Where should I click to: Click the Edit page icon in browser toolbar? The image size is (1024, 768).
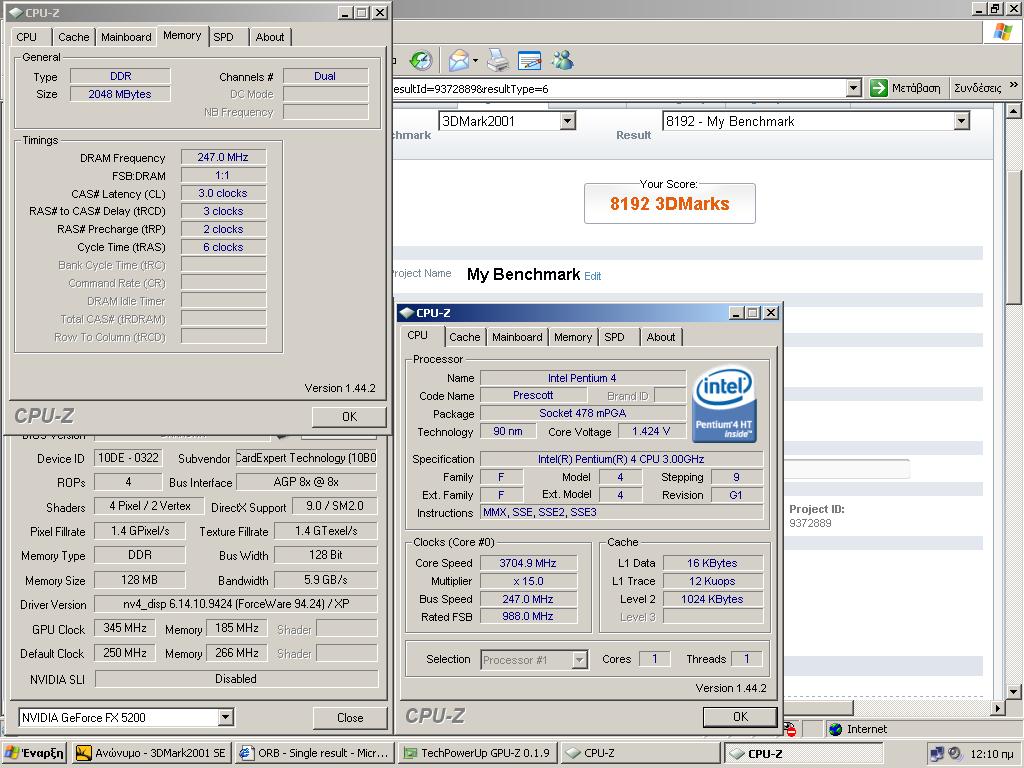pyautogui.click(x=530, y=61)
